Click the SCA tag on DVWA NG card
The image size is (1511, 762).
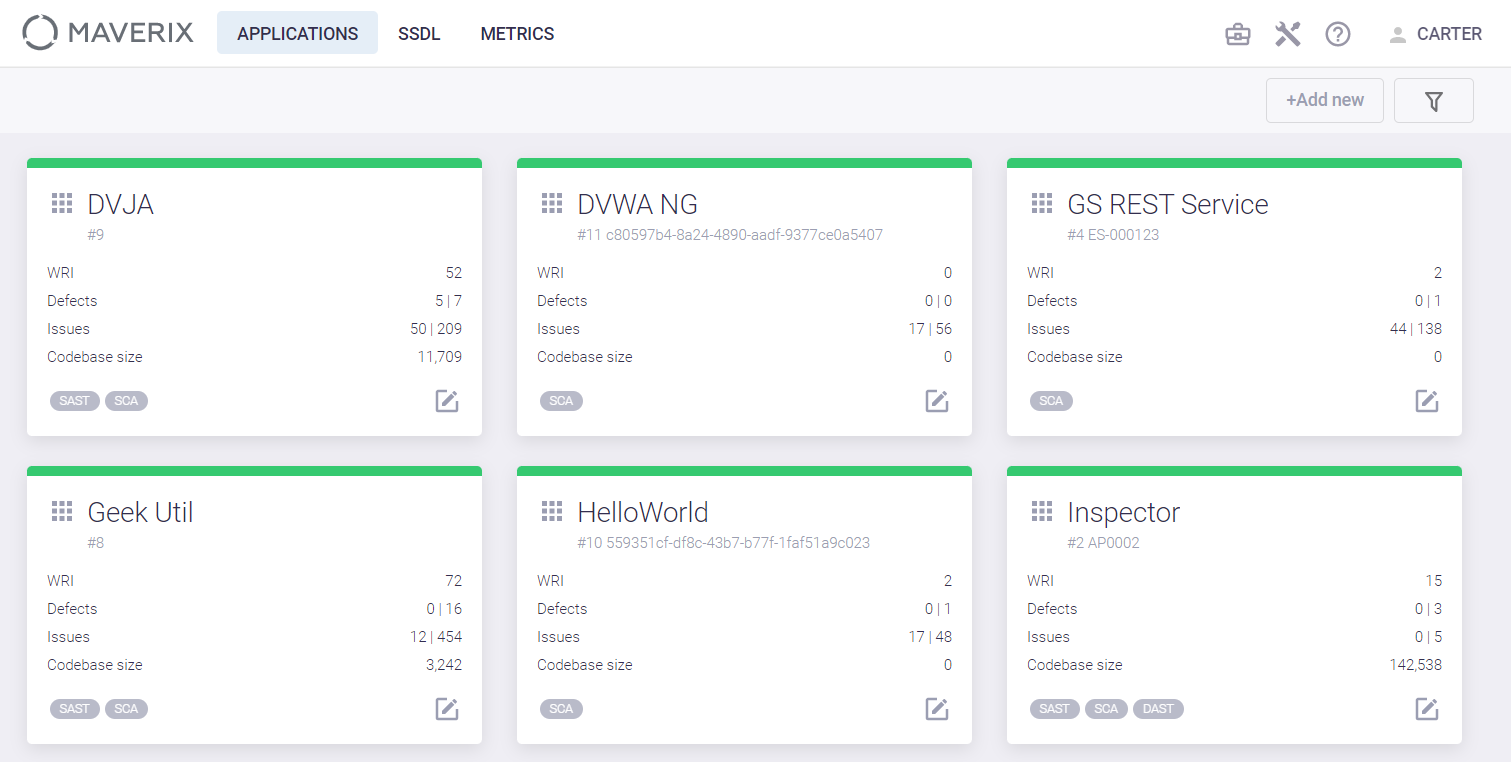(x=561, y=401)
